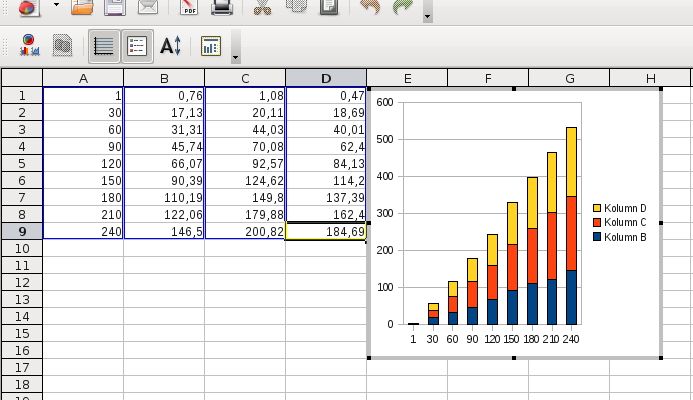693x400 pixels.
Task: Select column header H
Action: pyautogui.click(x=650, y=78)
